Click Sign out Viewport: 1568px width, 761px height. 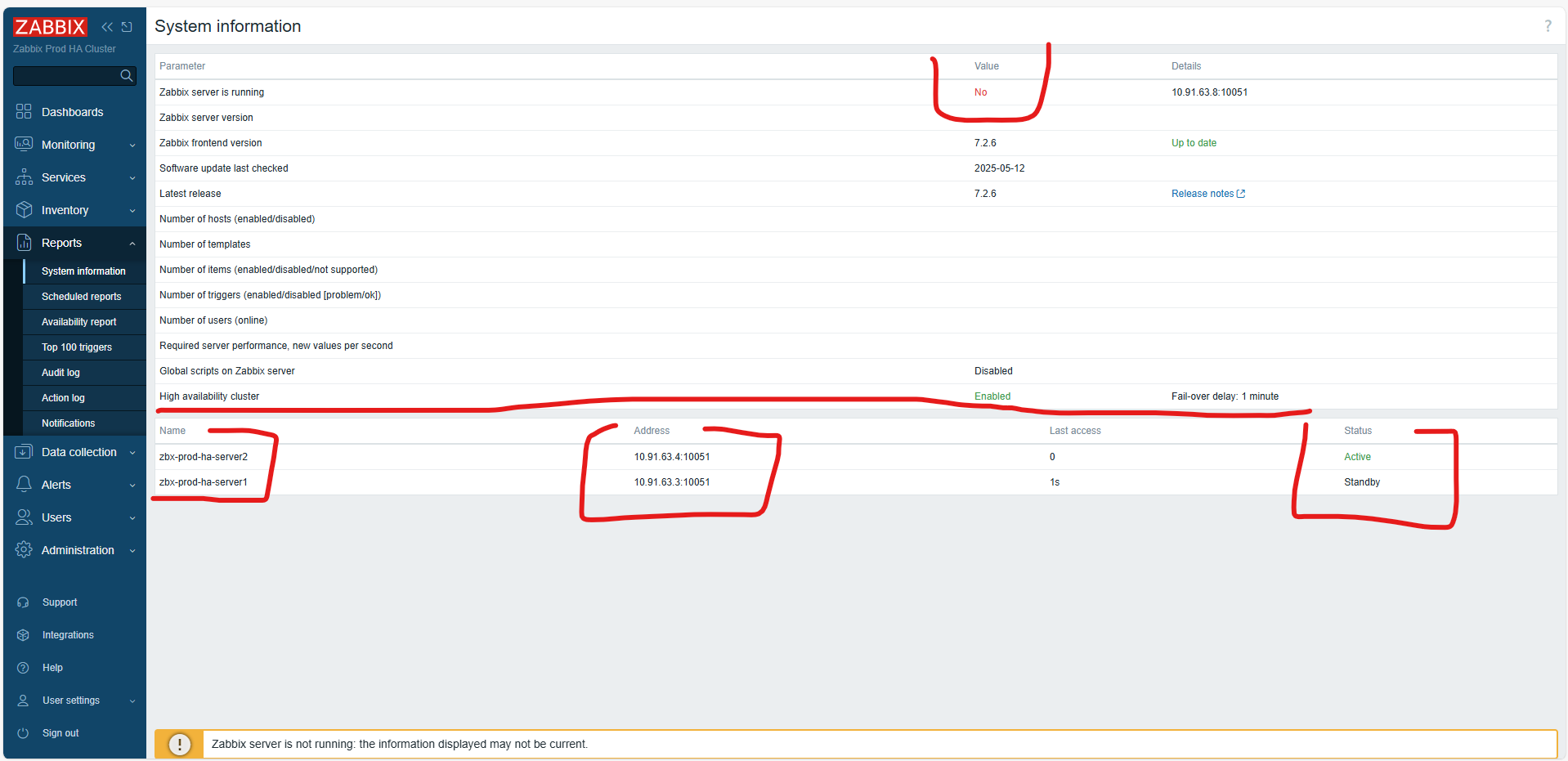coord(60,733)
